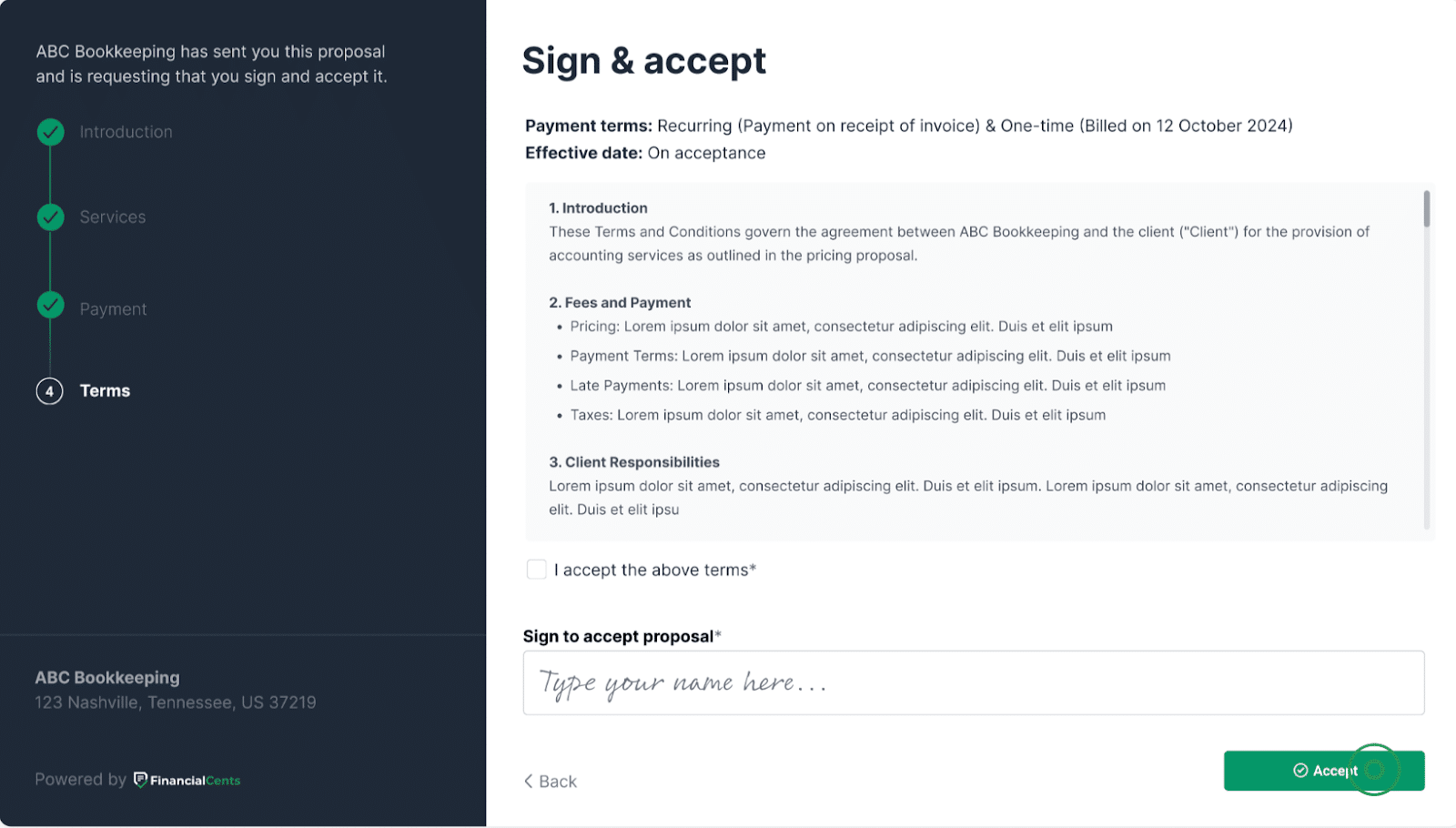Open the Services step in sidebar
The height and width of the screenshot is (828, 1456).
tap(113, 217)
